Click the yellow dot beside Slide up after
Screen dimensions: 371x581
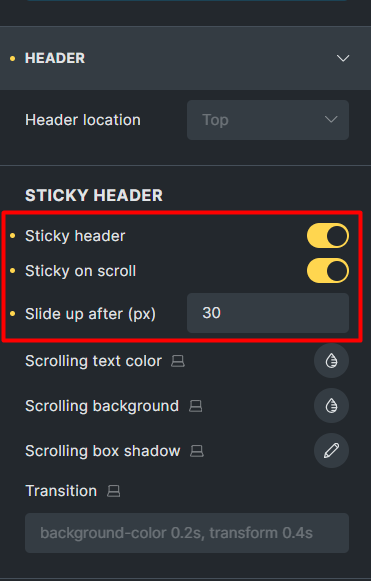coord(13,314)
